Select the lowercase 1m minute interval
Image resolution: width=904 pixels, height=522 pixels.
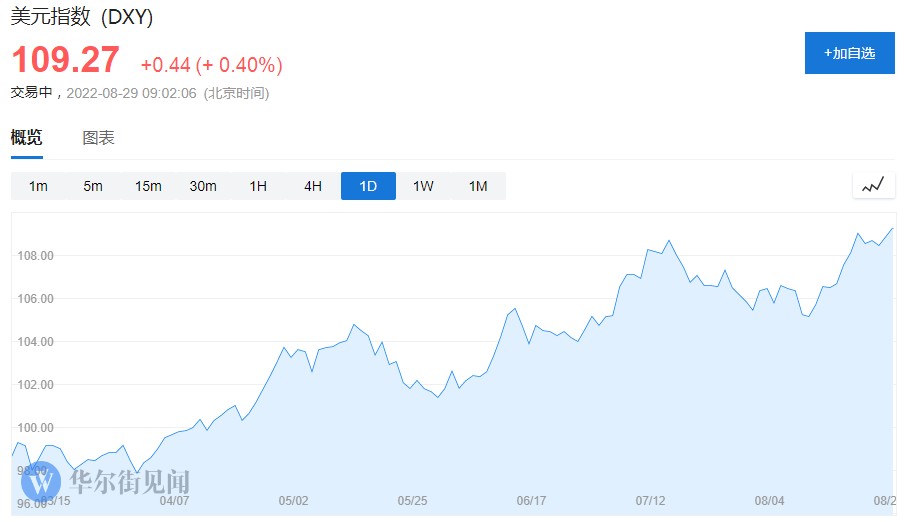click(38, 186)
